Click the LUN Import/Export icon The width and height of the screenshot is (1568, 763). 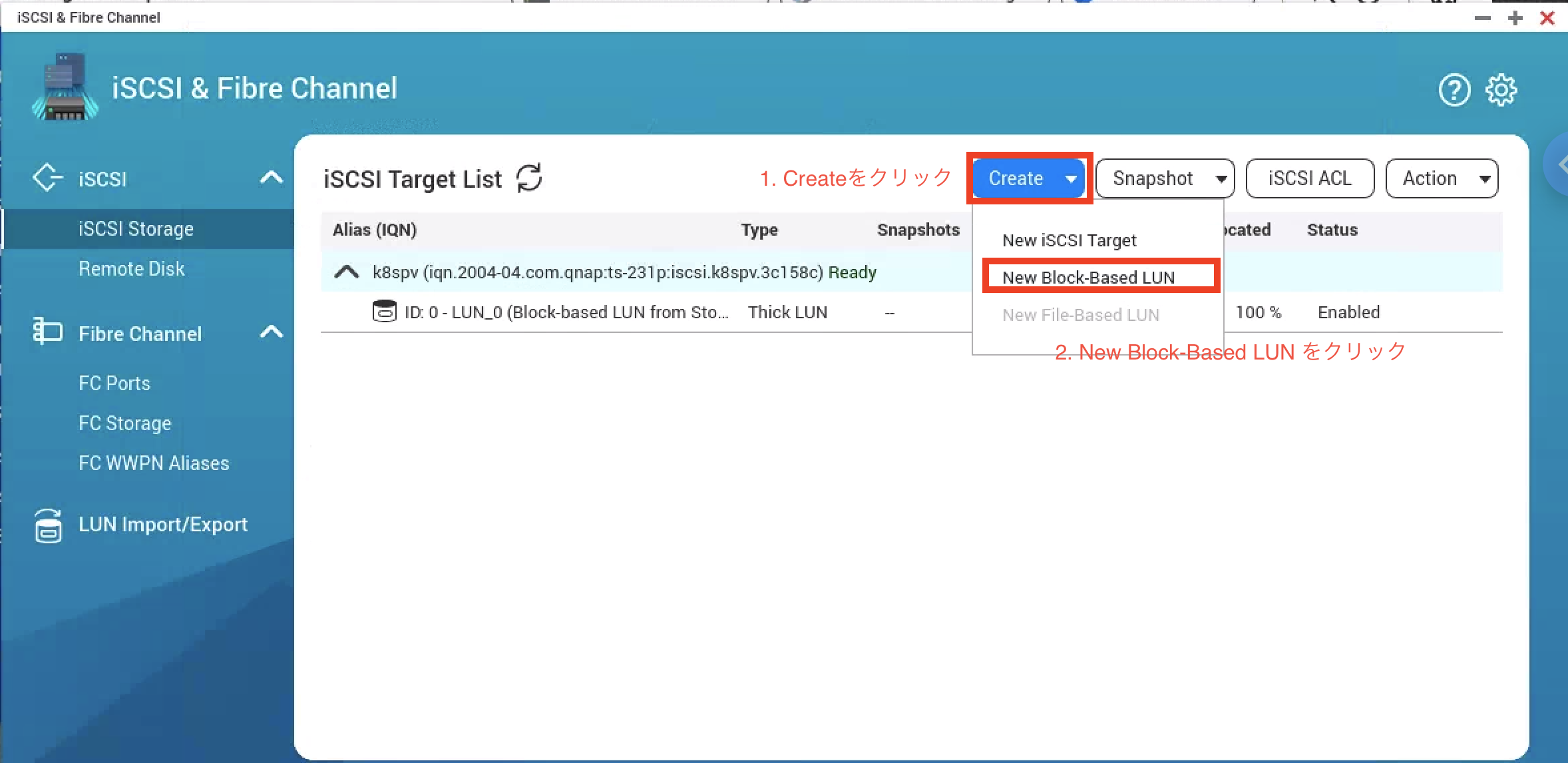pos(48,525)
